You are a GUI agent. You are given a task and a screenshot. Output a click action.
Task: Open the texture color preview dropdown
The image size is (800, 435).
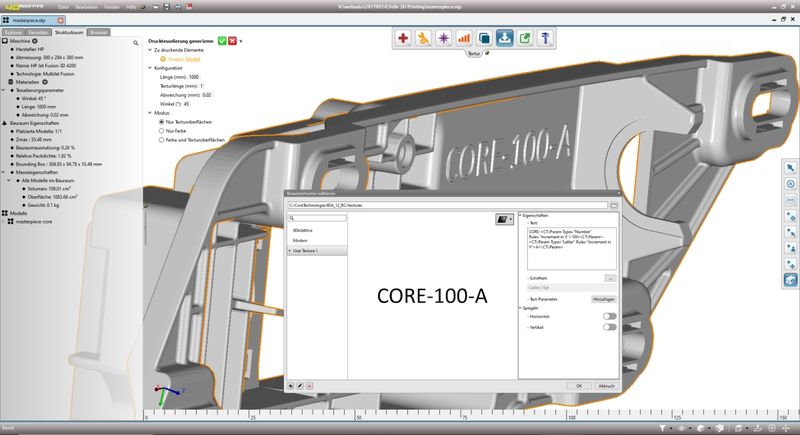pyautogui.click(x=505, y=217)
